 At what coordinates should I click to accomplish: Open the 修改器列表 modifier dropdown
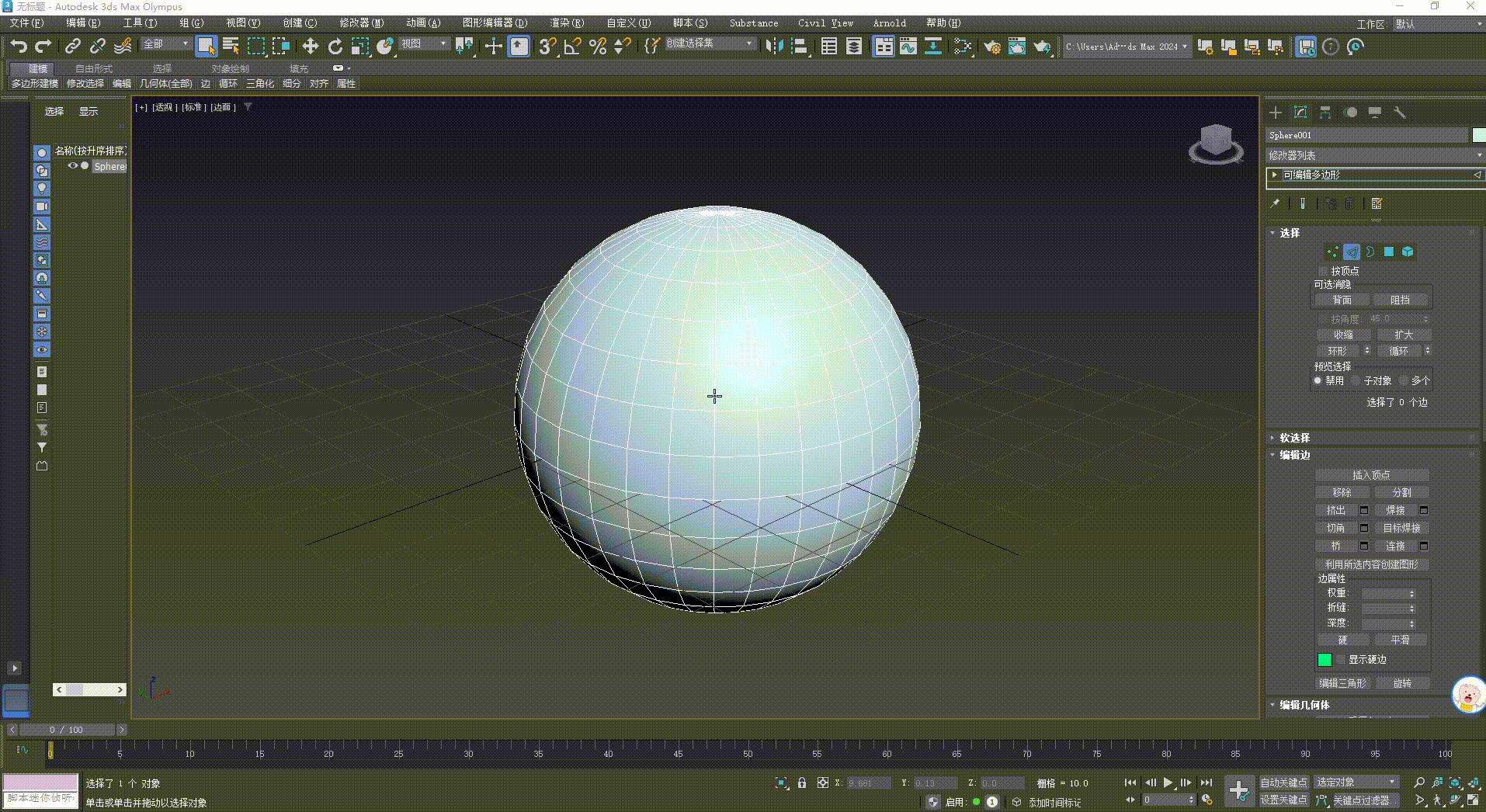click(x=1477, y=154)
